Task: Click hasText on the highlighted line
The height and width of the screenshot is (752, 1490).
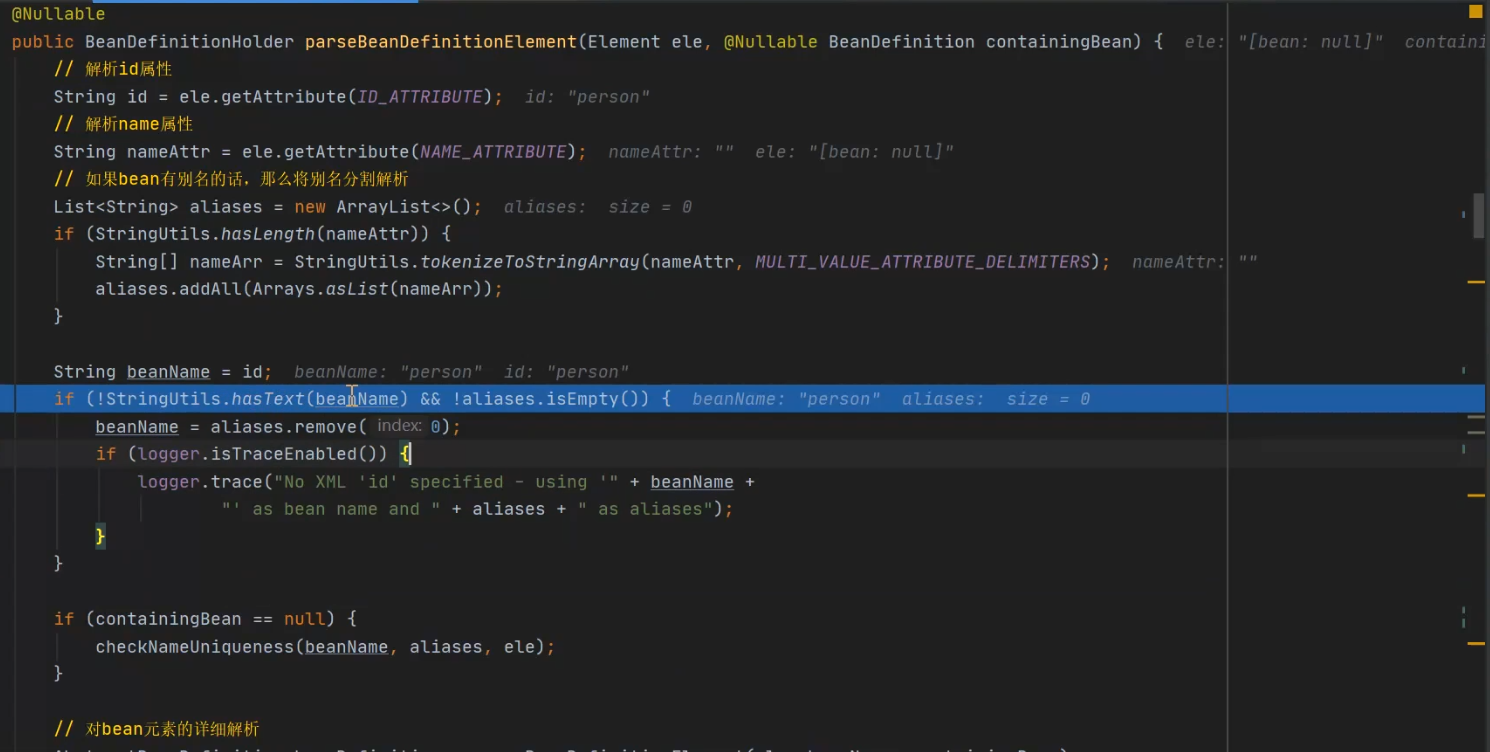Action: click(268, 399)
